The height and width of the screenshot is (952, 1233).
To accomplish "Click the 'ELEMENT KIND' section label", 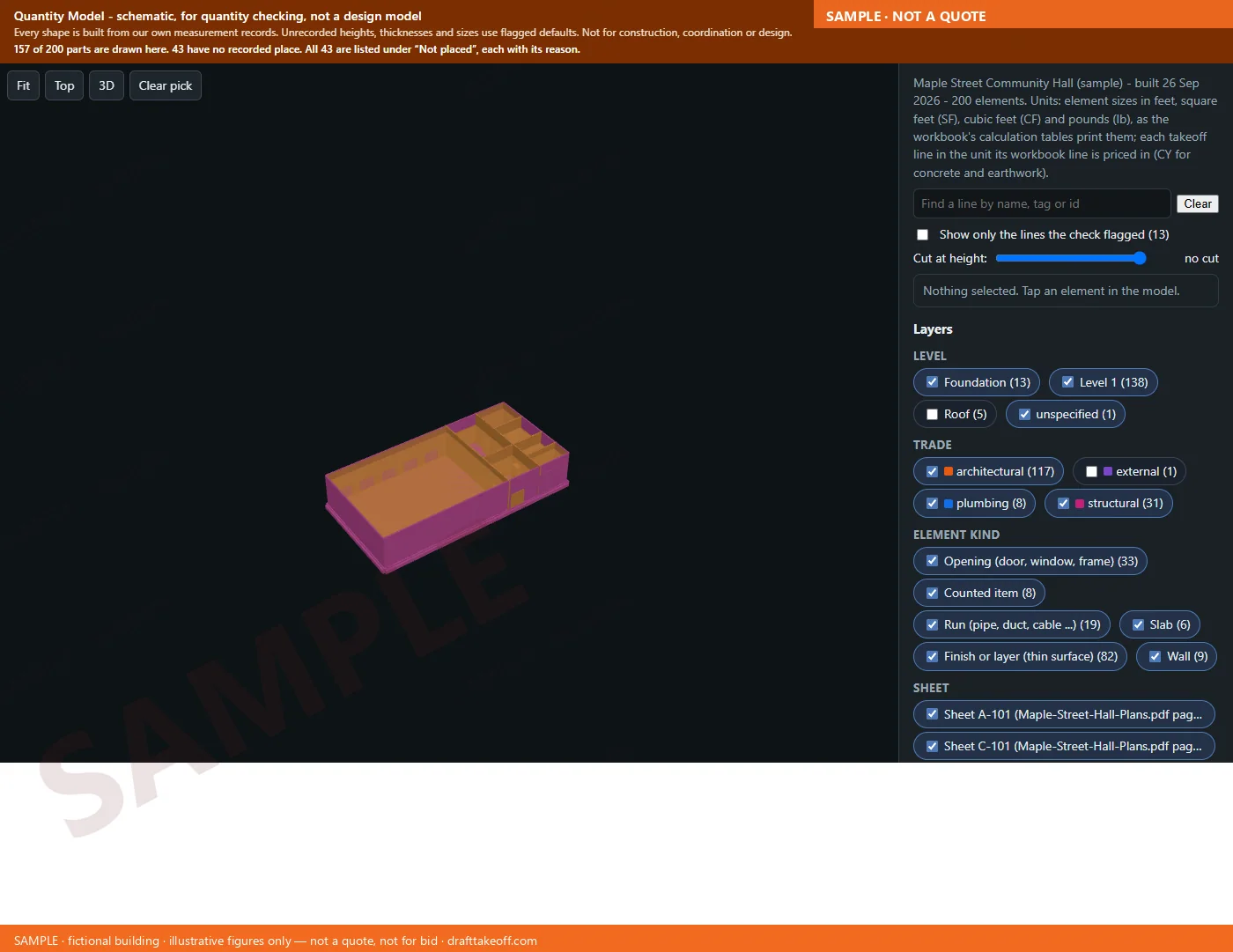I will 956,535.
